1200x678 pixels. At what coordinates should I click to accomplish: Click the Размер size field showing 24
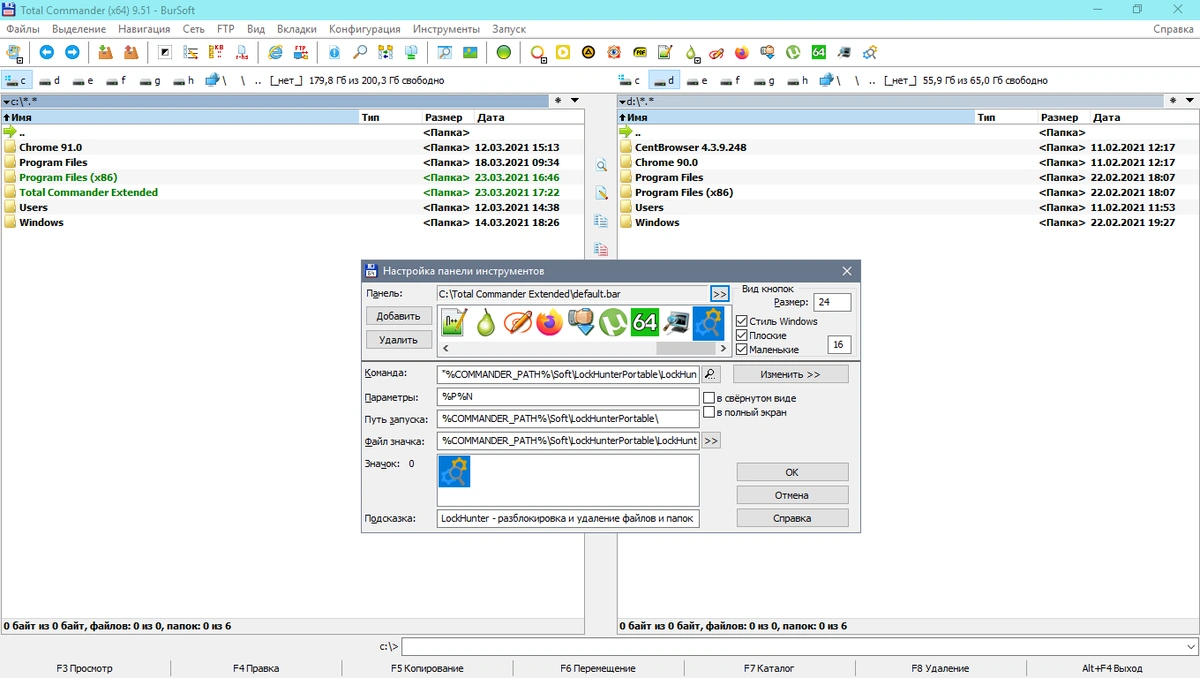[833, 302]
